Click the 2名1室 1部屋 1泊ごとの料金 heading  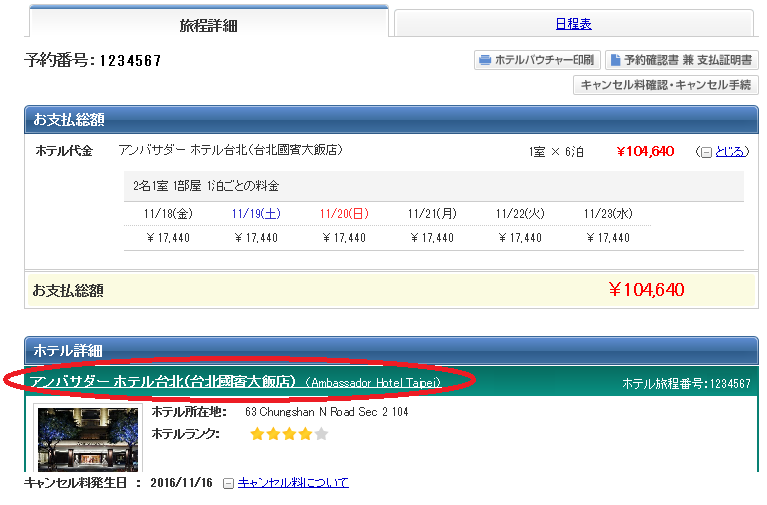pyautogui.click(x=206, y=186)
